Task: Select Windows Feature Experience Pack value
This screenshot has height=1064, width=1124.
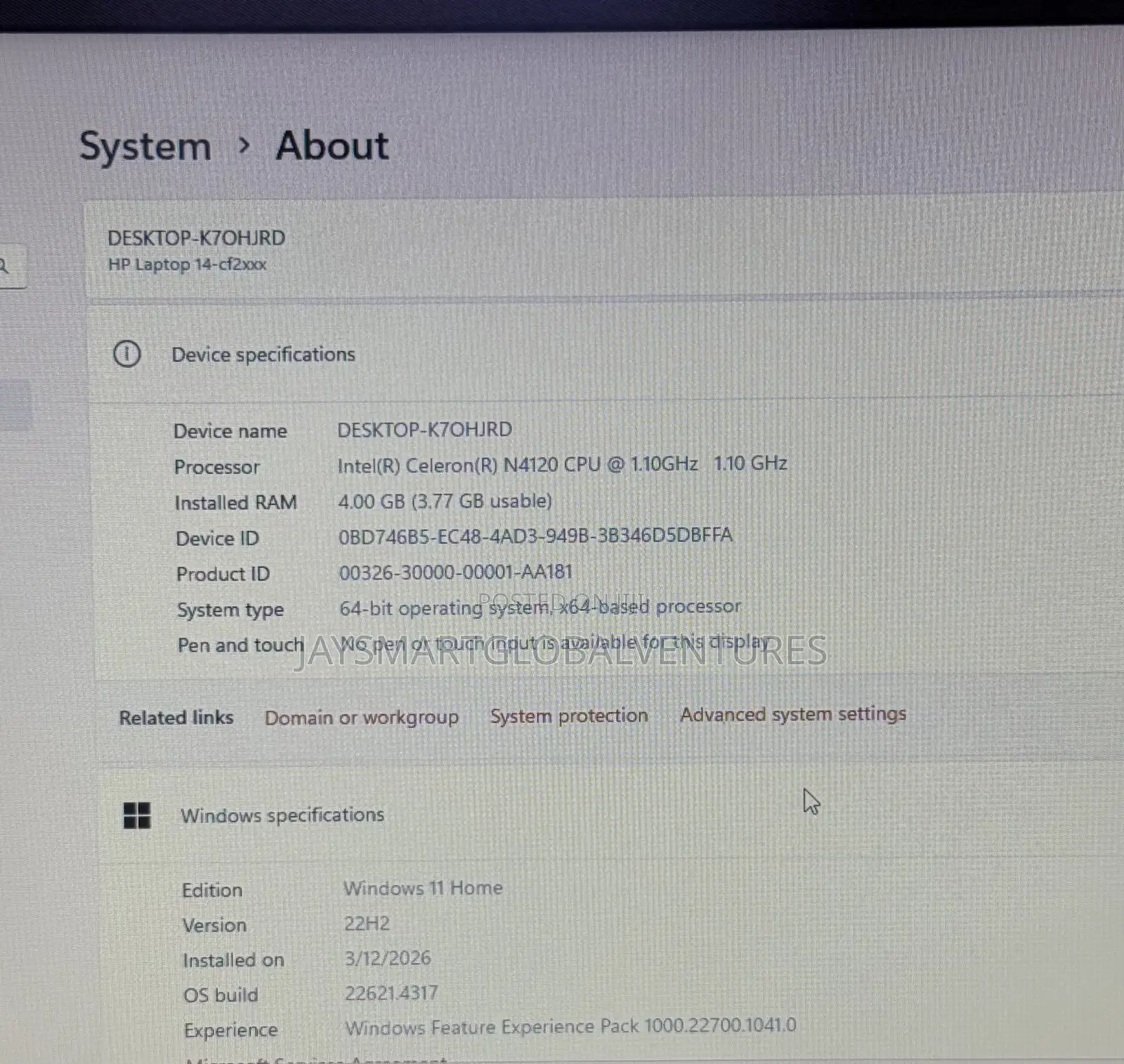Action: 570,1027
